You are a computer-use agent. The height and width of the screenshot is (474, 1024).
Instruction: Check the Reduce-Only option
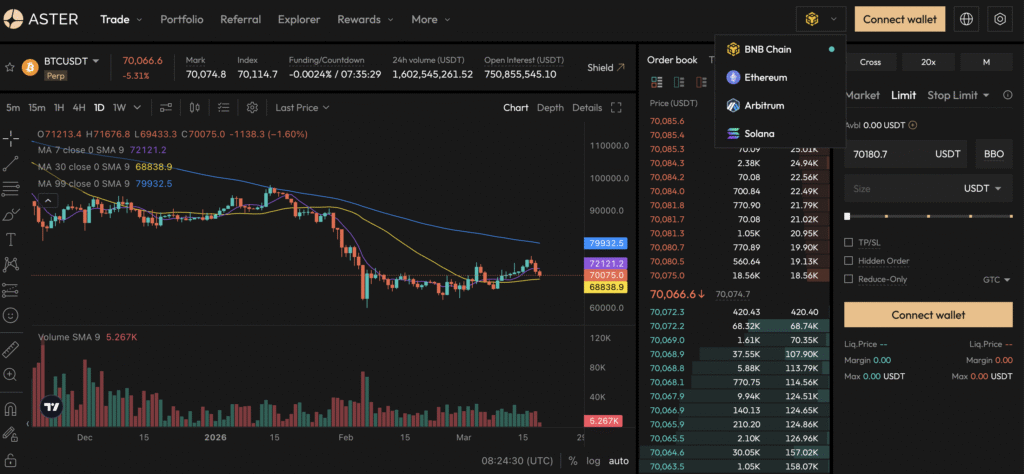[848, 279]
